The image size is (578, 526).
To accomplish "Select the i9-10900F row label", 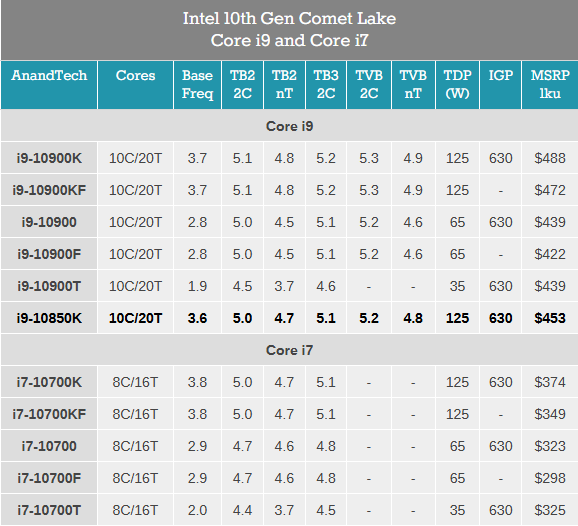I will coord(49,254).
